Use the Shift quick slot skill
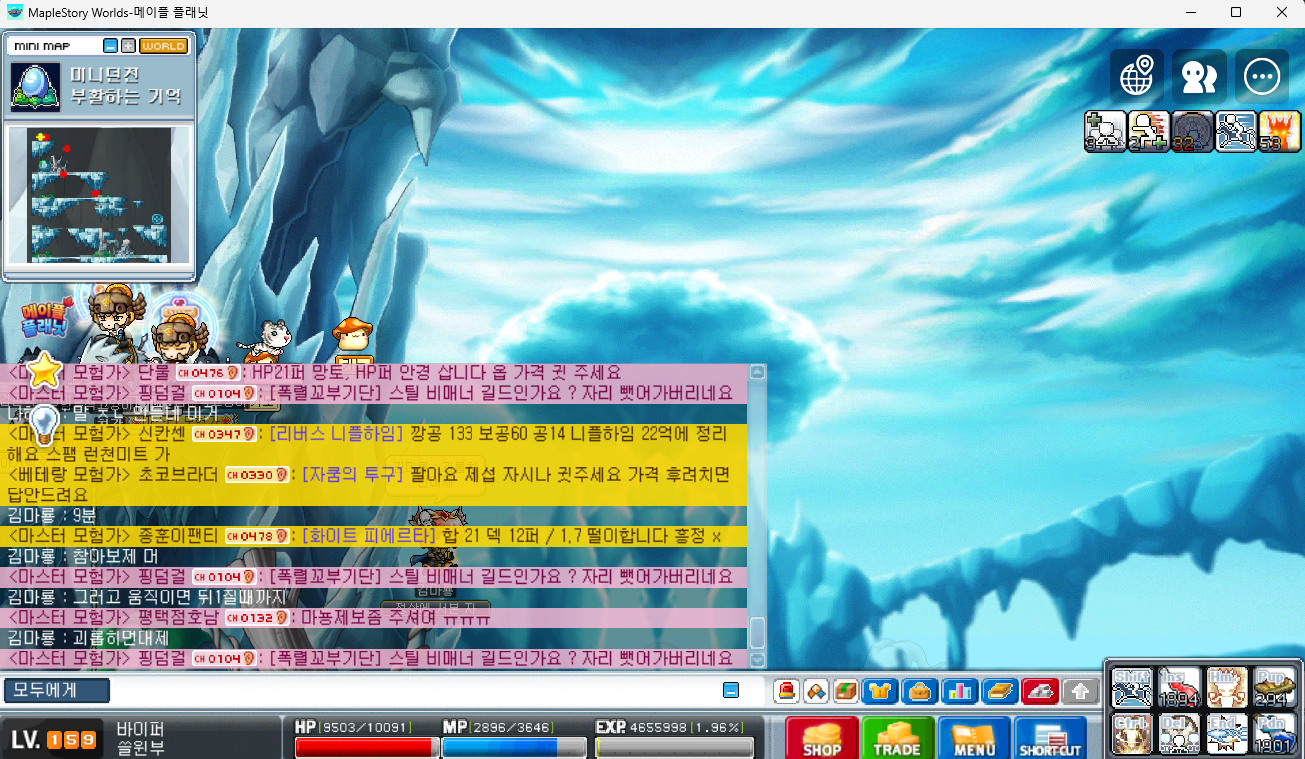 pyautogui.click(x=1132, y=688)
